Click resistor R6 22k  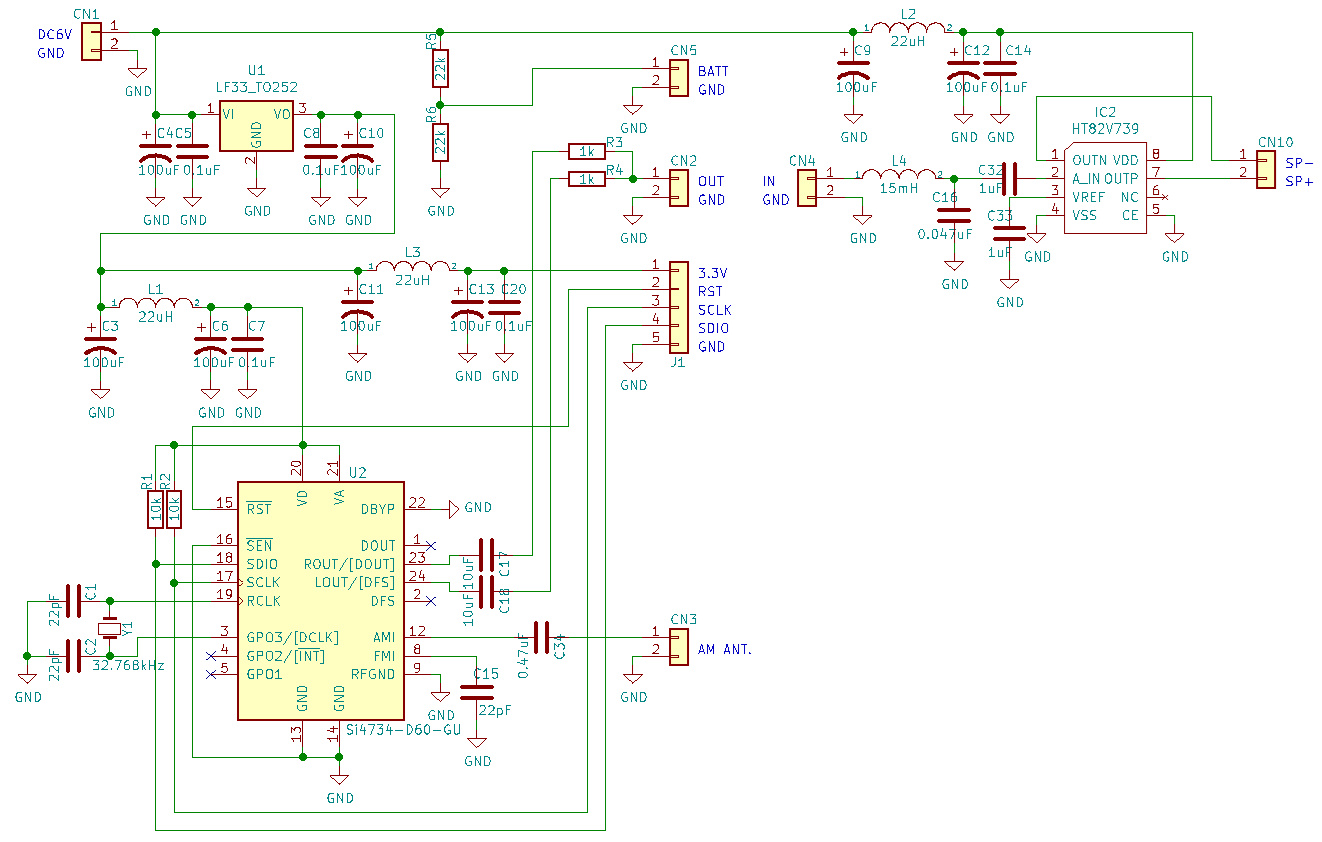pyautogui.click(x=440, y=141)
